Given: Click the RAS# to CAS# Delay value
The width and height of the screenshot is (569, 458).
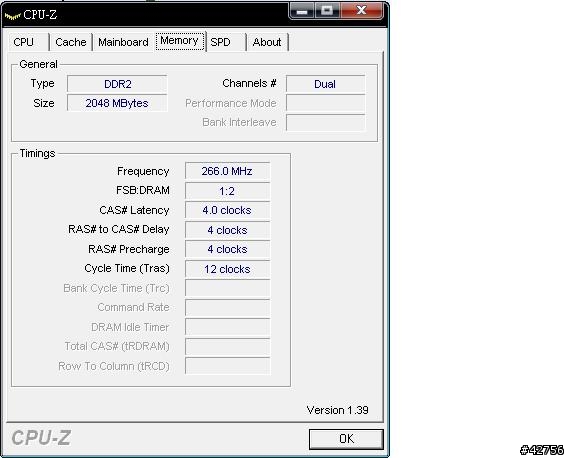Looking at the screenshot, I should click(228, 230).
